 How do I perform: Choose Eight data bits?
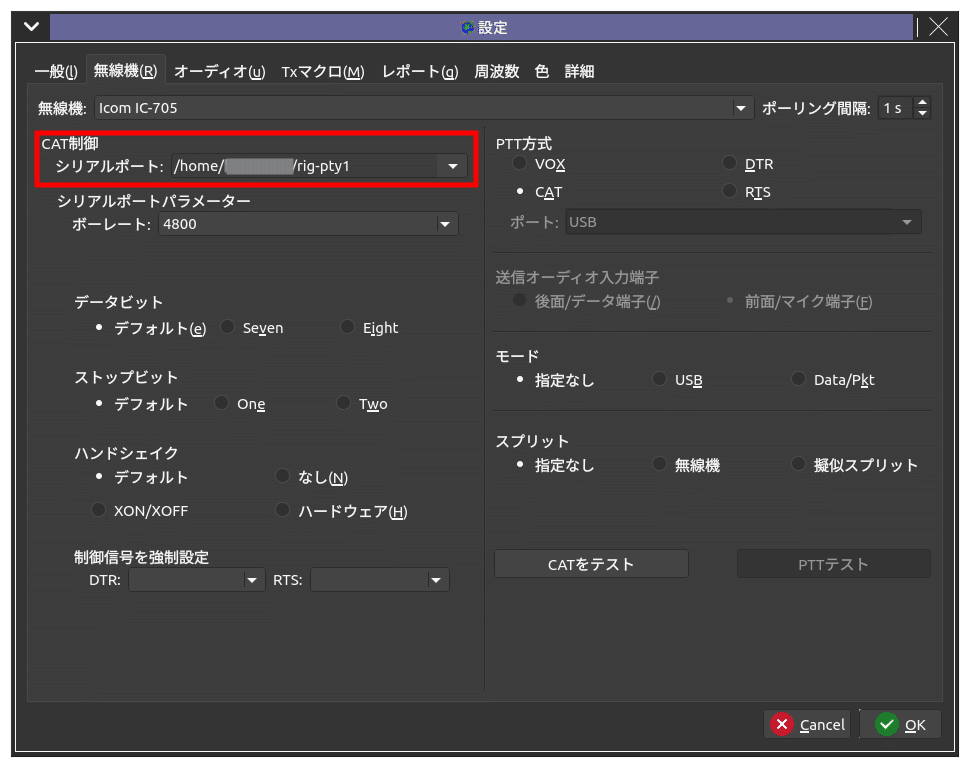pos(346,327)
